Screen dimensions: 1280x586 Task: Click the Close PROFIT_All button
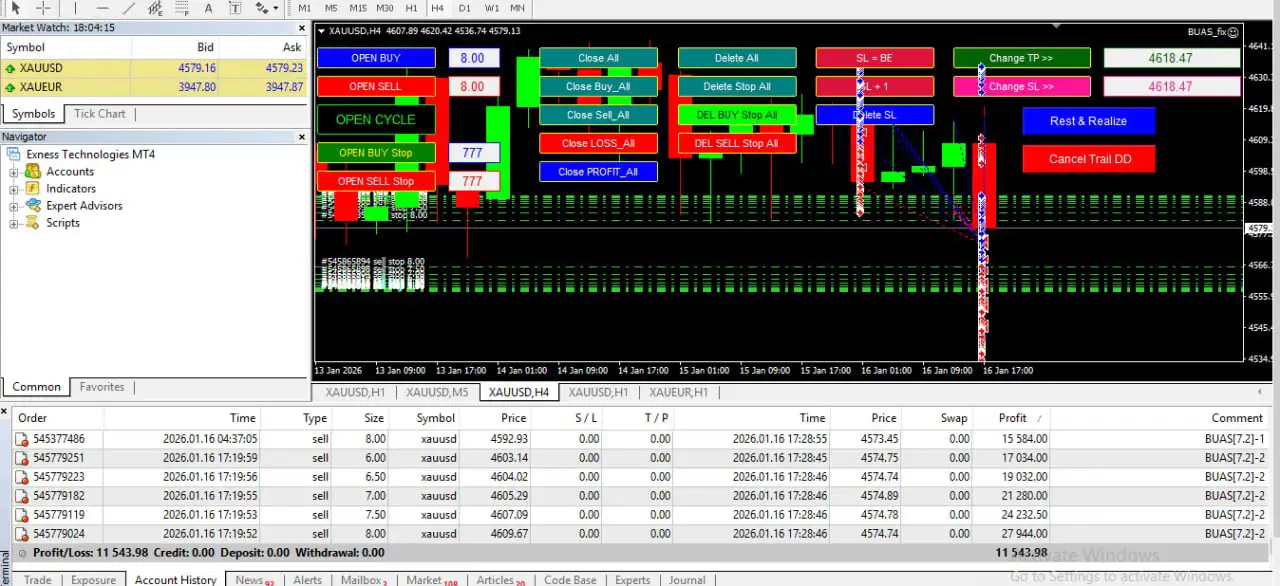[x=598, y=172]
